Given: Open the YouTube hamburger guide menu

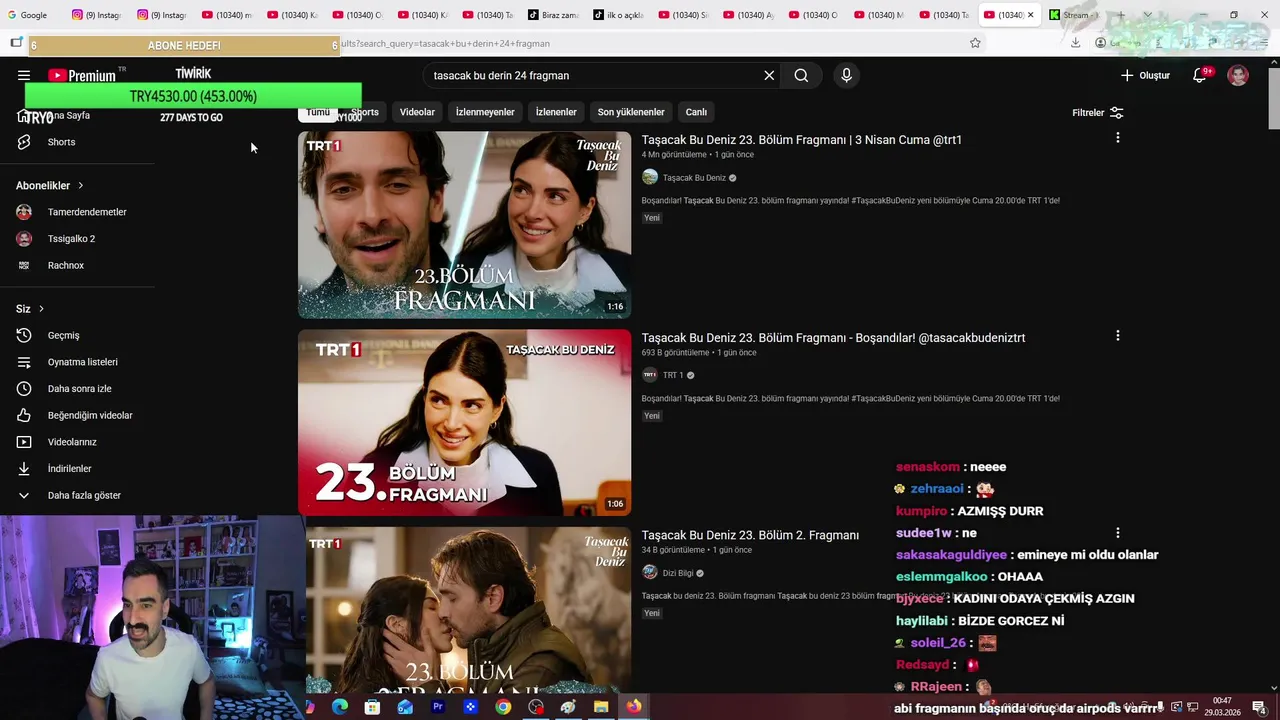Looking at the screenshot, I should pyautogui.click(x=24, y=75).
